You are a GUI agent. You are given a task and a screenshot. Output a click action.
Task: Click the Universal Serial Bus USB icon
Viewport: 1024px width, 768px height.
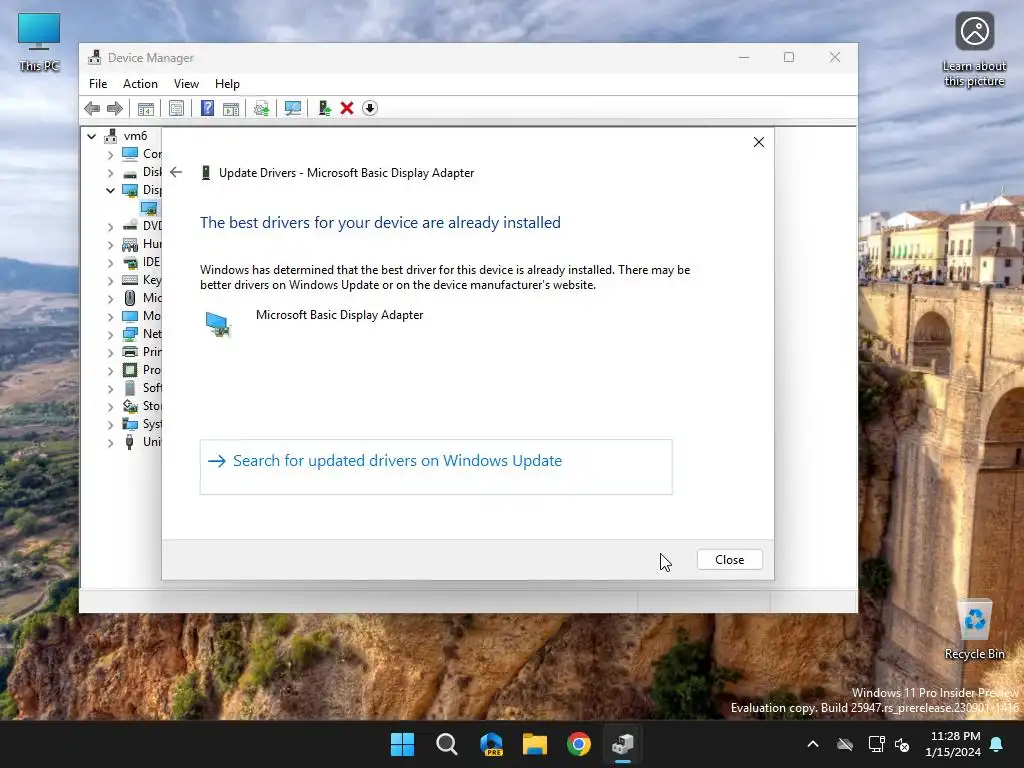[x=129, y=442]
